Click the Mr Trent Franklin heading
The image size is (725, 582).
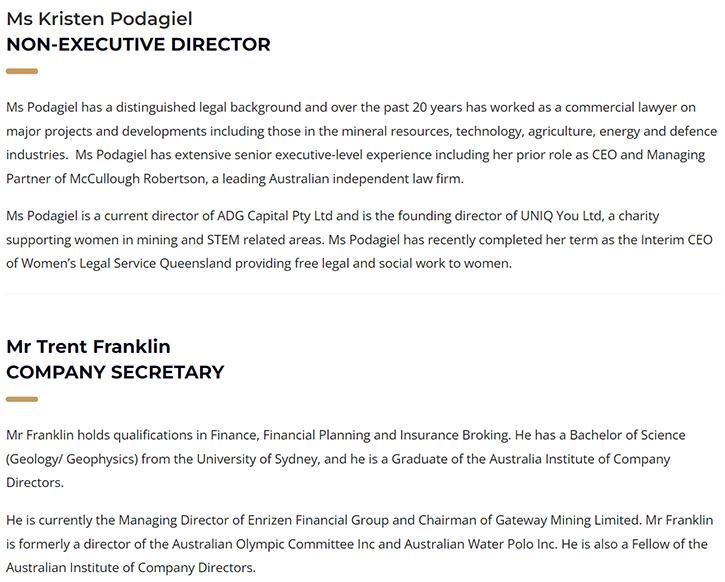[x=88, y=347]
